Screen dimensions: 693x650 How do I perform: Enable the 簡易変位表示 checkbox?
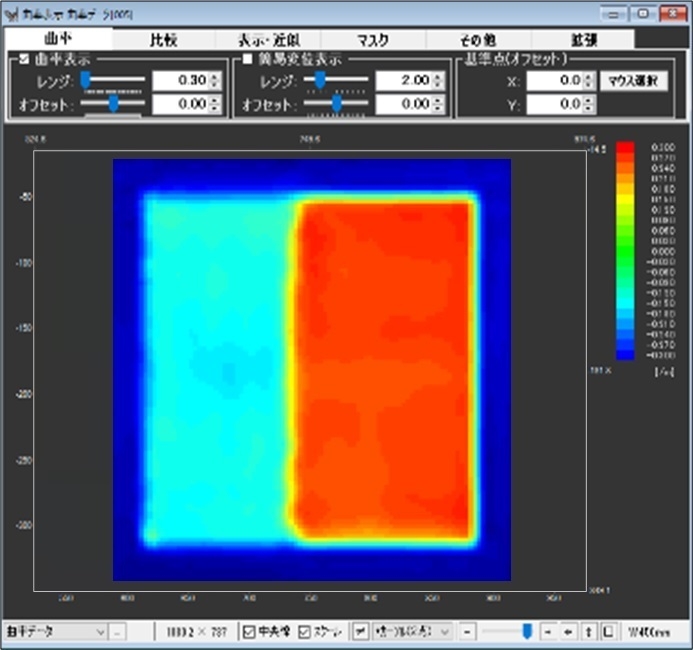[248, 59]
